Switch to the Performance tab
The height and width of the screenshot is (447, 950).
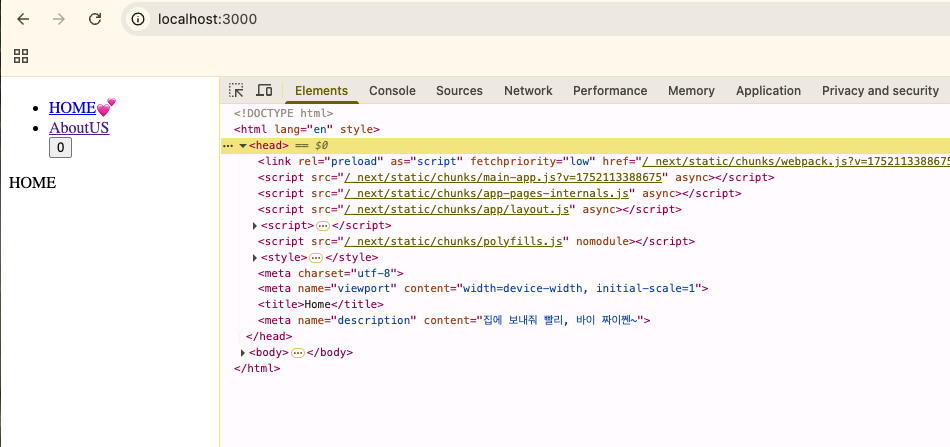pyautogui.click(x=610, y=91)
